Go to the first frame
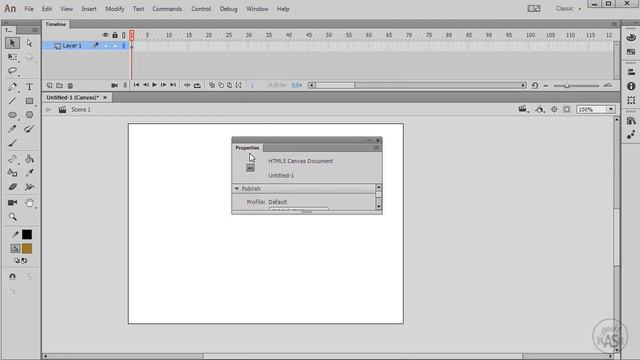 click(x=136, y=85)
